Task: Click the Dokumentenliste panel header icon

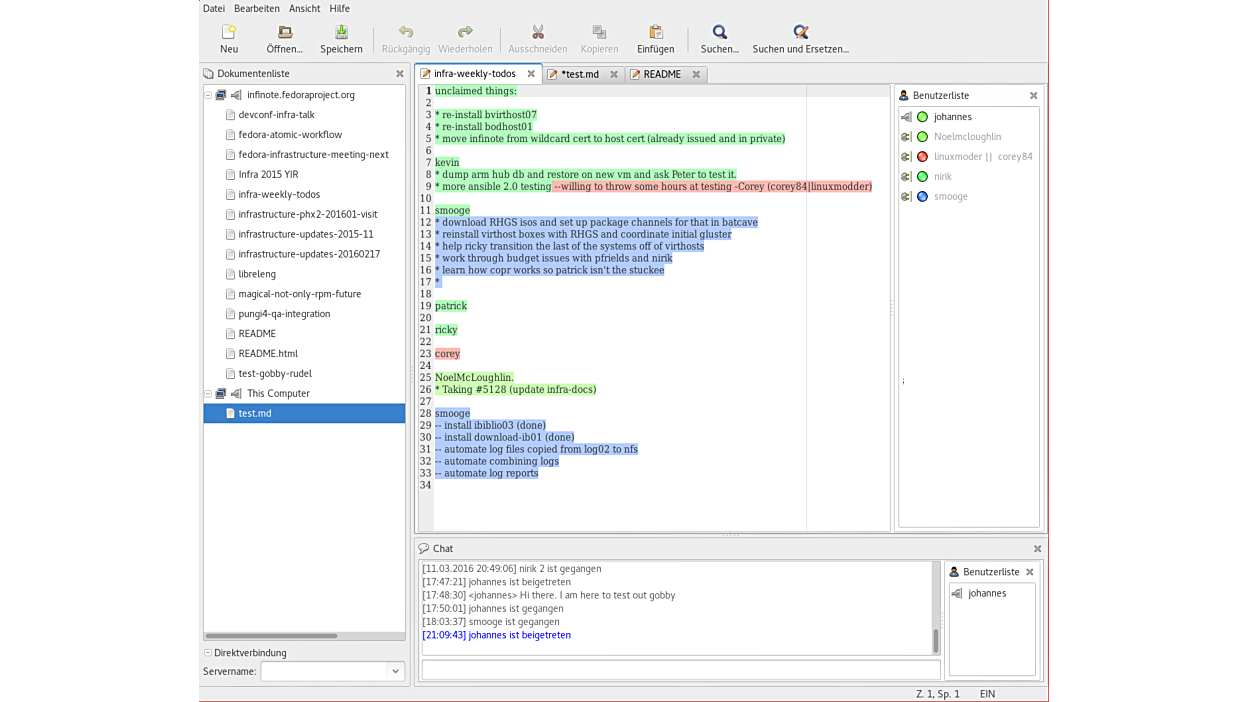Action: (208, 74)
